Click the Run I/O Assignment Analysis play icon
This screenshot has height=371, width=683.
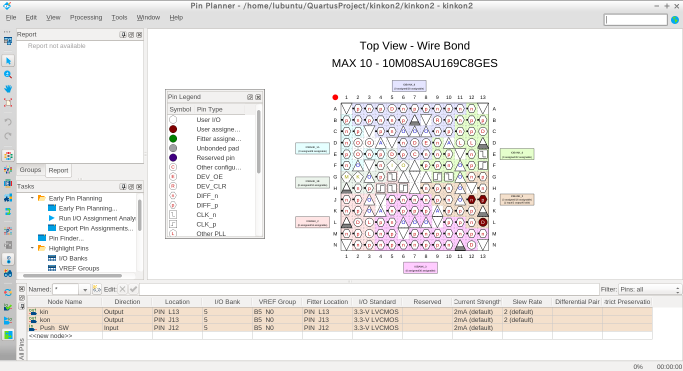click(52, 218)
